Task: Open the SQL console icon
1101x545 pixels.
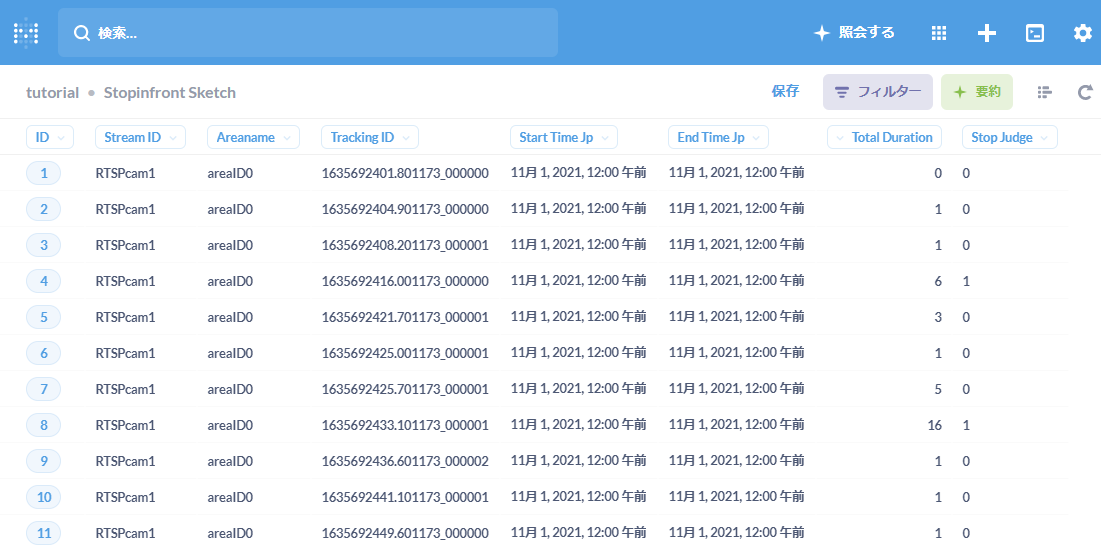Action: tap(1035, 33)
